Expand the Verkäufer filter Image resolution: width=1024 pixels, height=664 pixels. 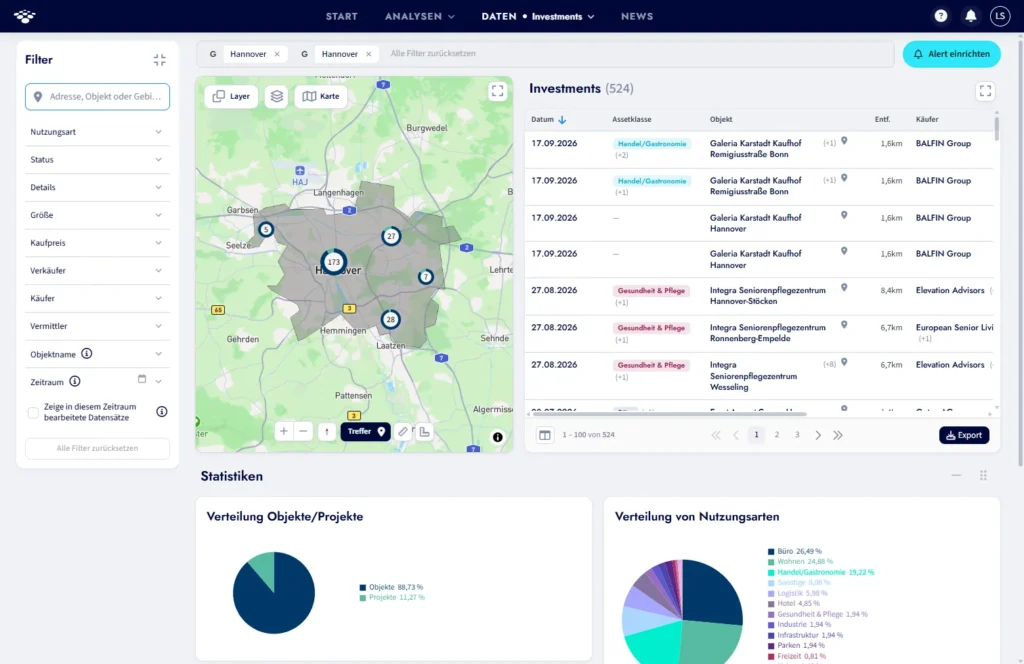(97, 270)
